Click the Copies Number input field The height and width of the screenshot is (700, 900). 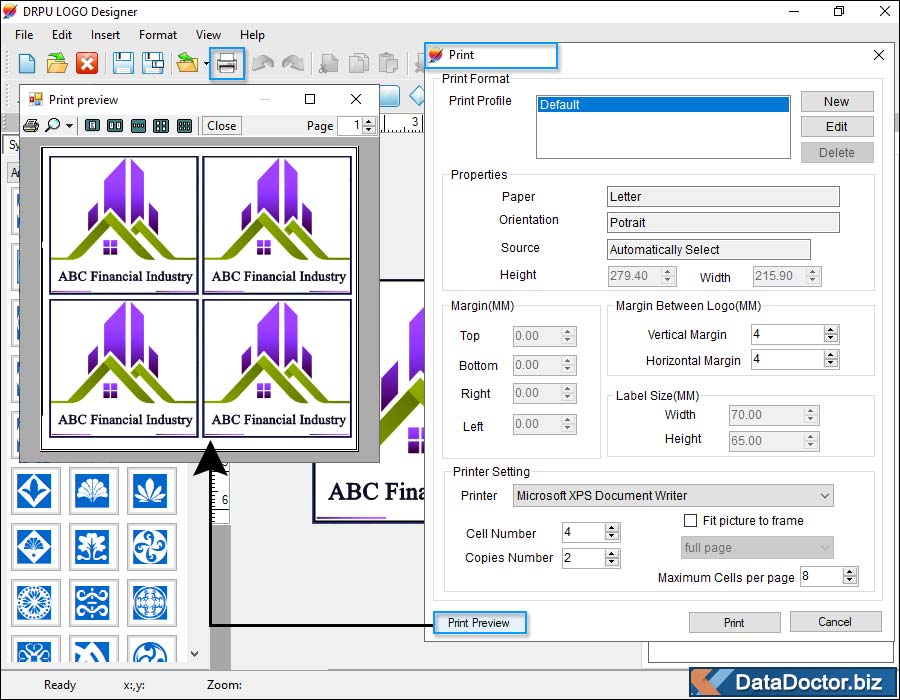coord(584,558)
